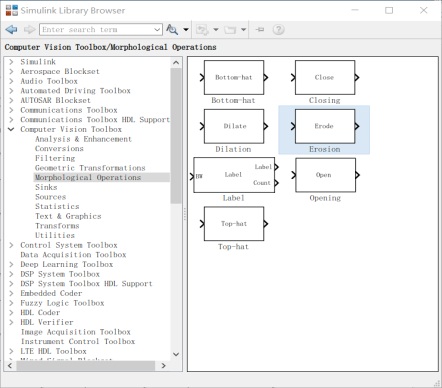Expand the Simulink tree node
Image resolution: width=442 pixels, height=388 pixels.
pos(11,62)
